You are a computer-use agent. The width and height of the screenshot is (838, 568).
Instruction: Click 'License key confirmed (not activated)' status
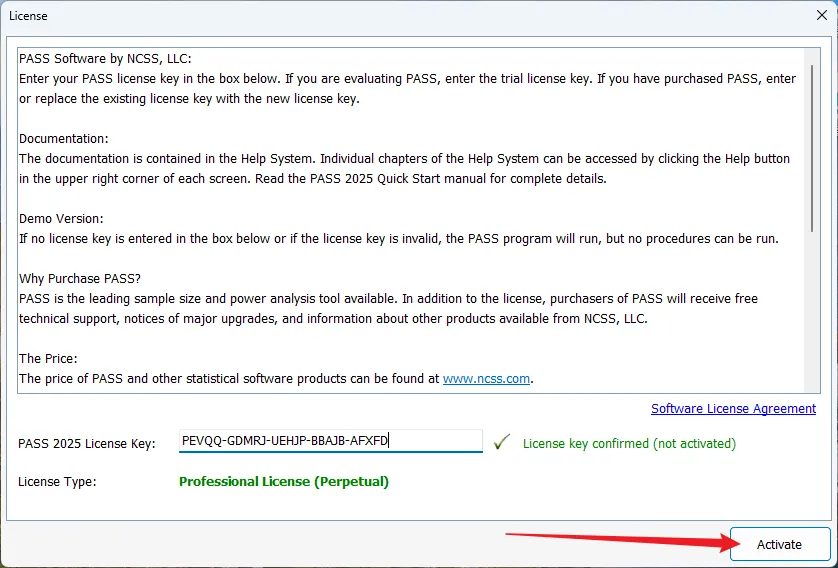[629, 443]
